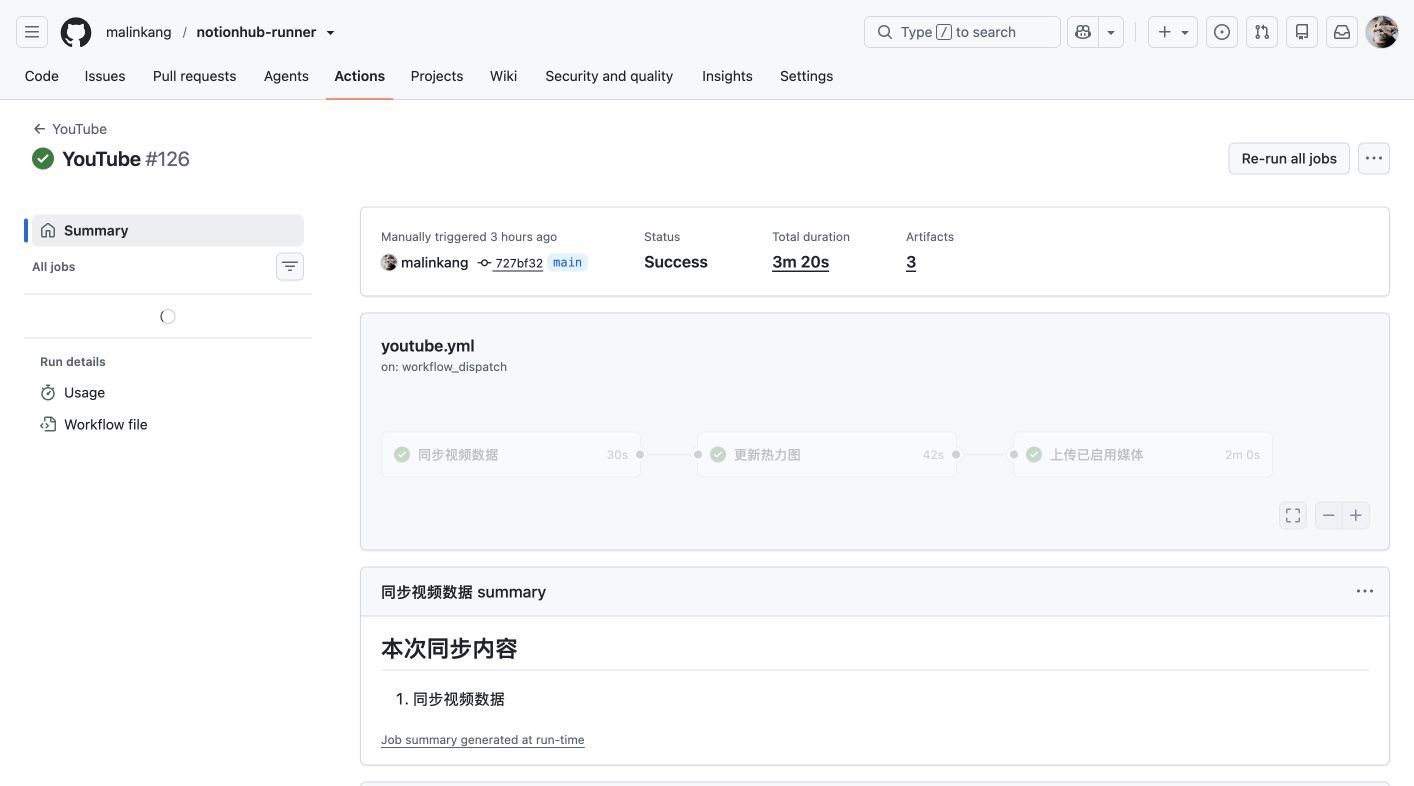Open the issues icon in header
Viewport: 1414px width, 786px height.
[1222, 32]
